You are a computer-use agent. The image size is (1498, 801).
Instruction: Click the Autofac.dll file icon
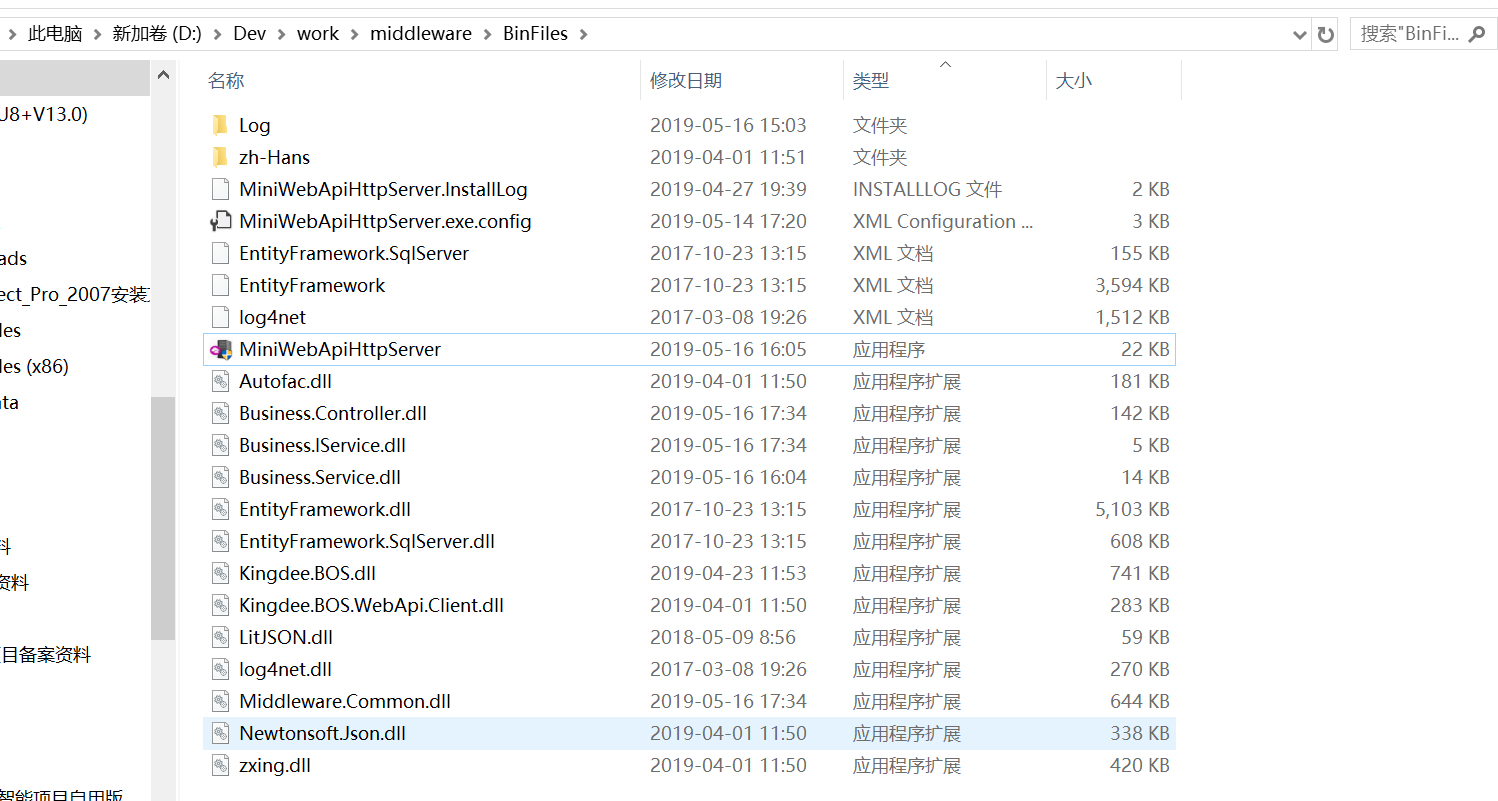pyautogui.click(x=221, y=381)
